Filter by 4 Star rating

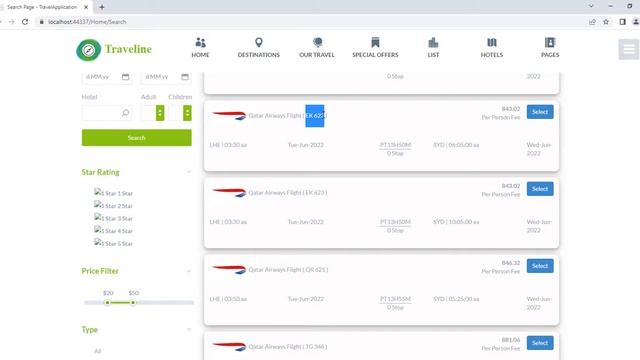click(x=113, y=231)
